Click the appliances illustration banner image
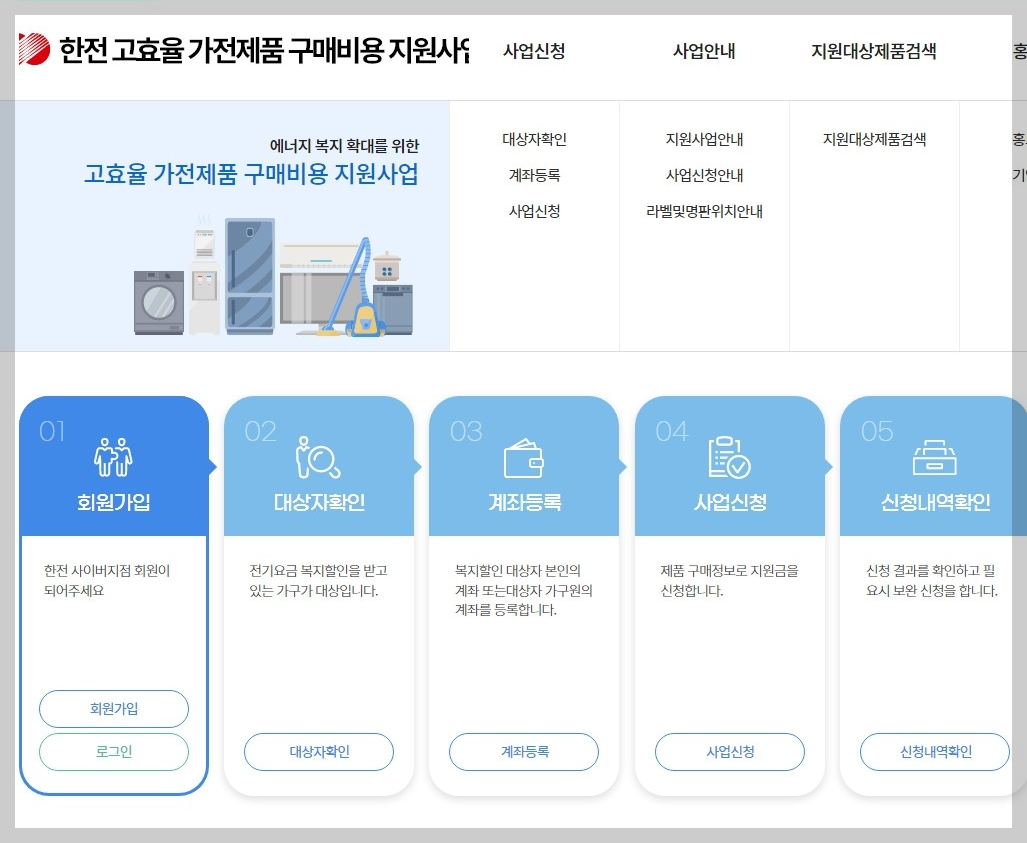This screenshot has height=843, width=1027. tap(273, 275)
